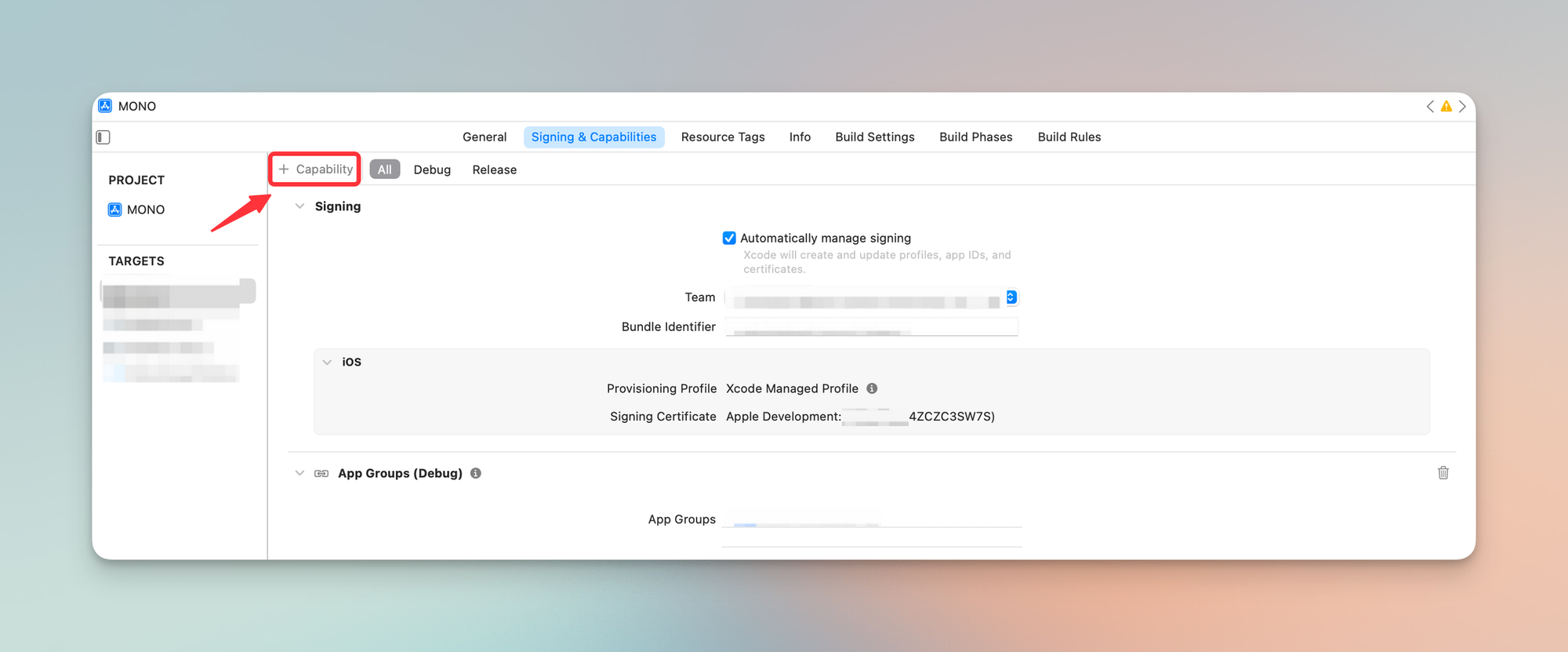Go to previous issue using left chevron
The height and width of the screenshot is (652, 1568).
point(1430,107)
